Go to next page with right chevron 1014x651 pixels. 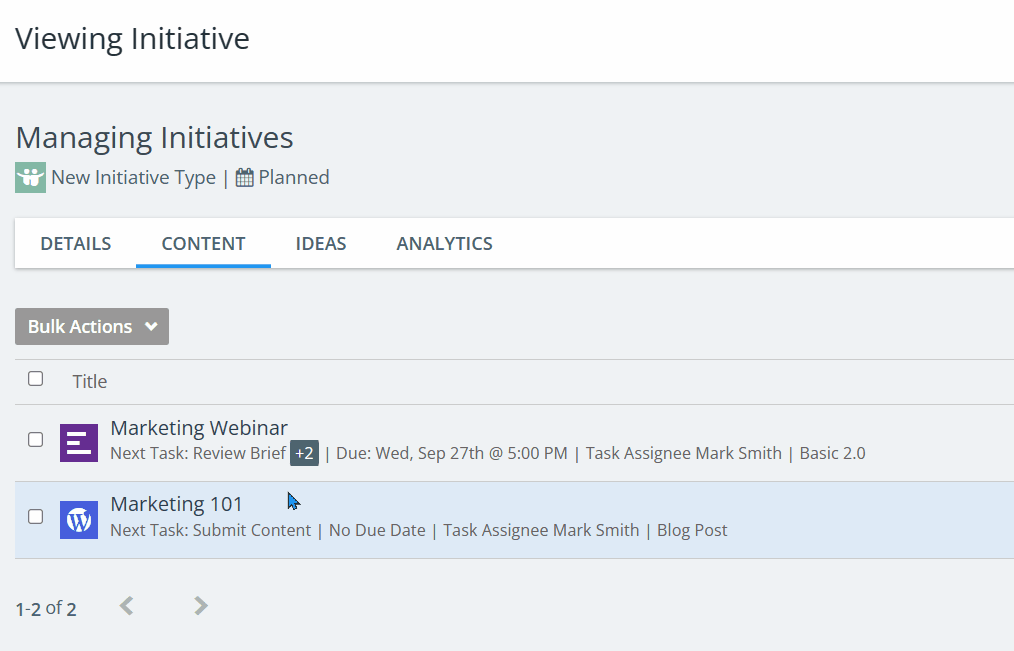(x=201, y=606)
